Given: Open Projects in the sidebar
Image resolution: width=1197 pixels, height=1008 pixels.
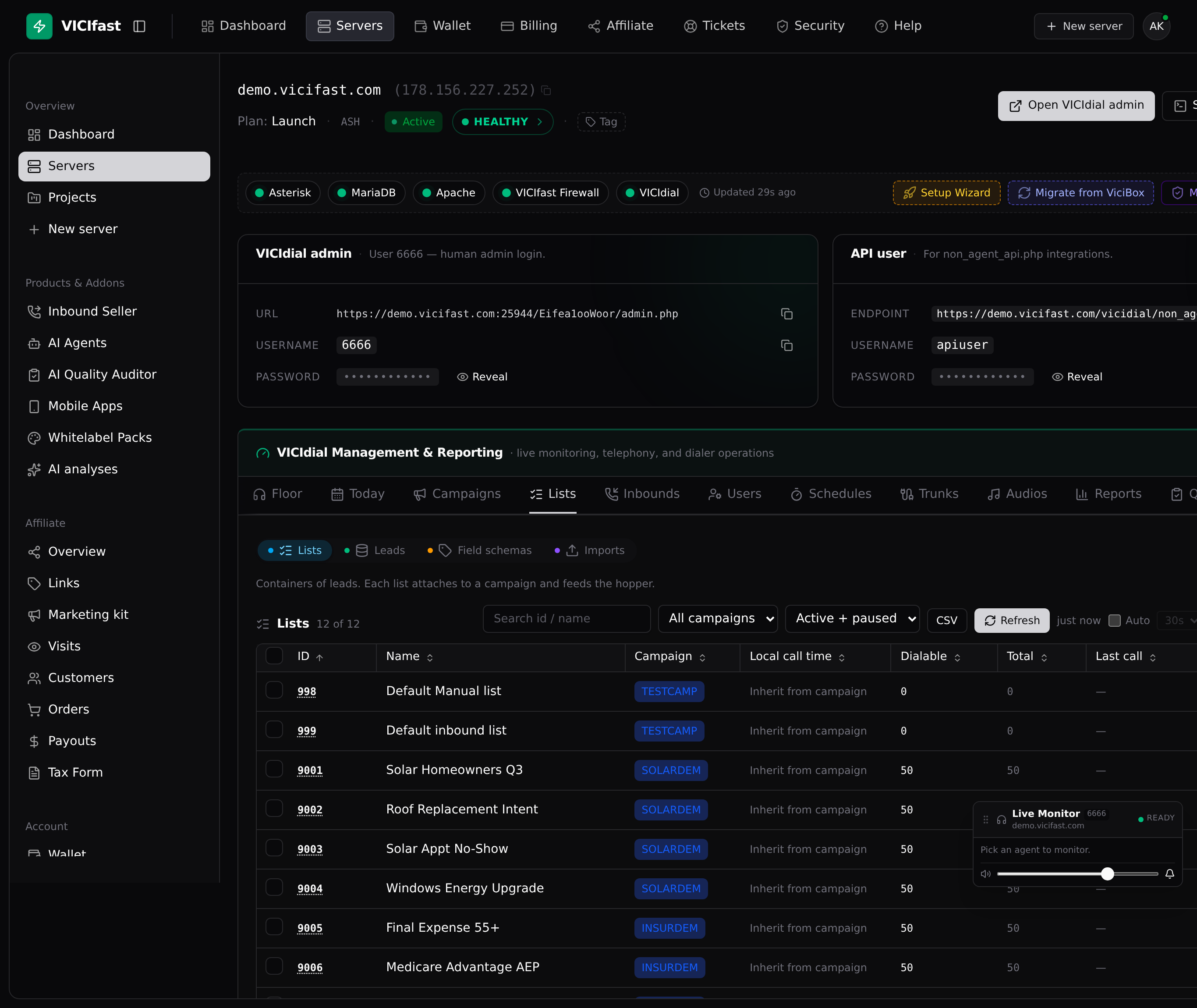Looking at the screenshot, I should click(114, 198).
